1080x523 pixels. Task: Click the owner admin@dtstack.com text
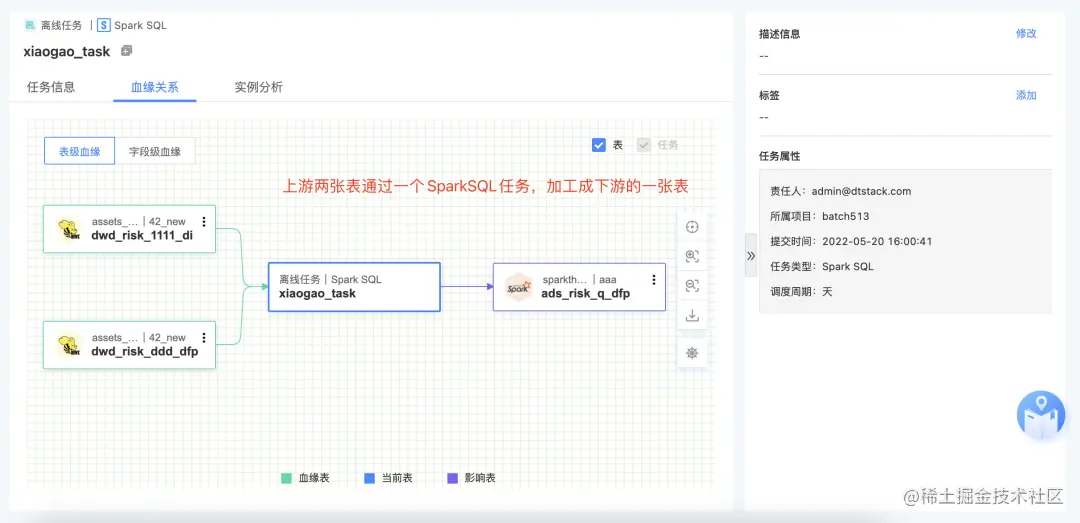click(861, 191)
